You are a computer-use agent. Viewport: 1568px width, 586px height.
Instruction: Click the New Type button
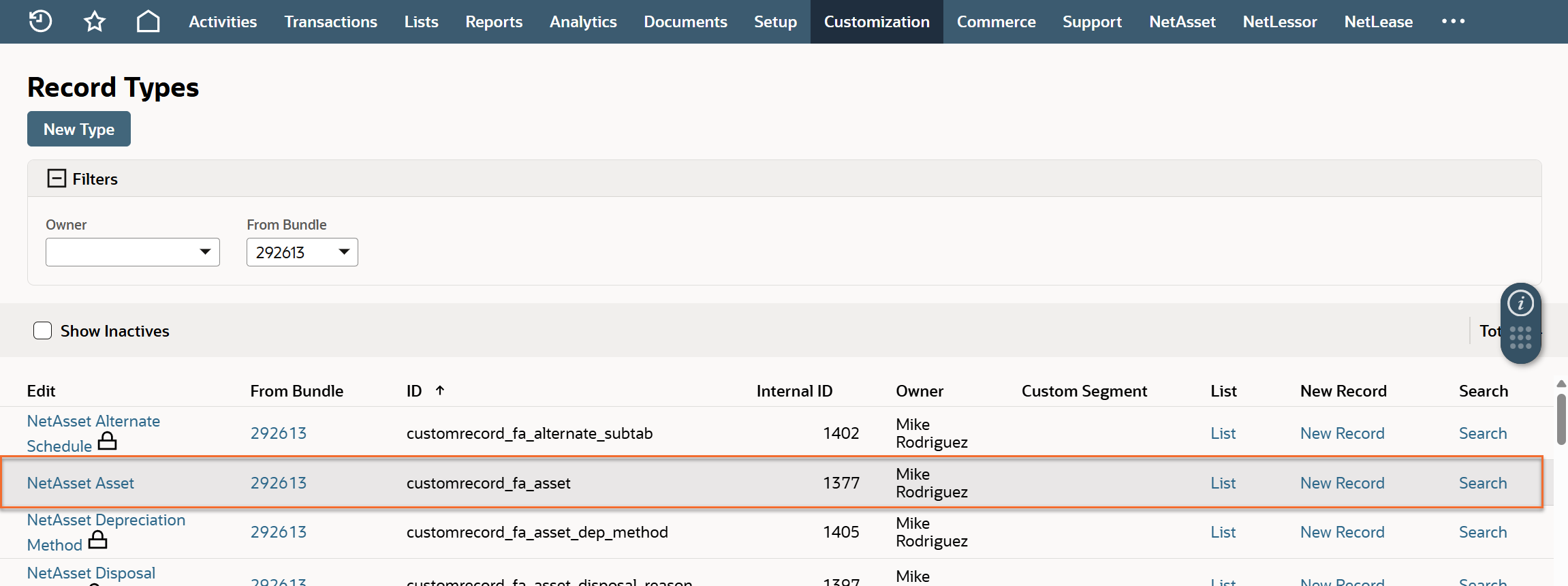point(79,129)
